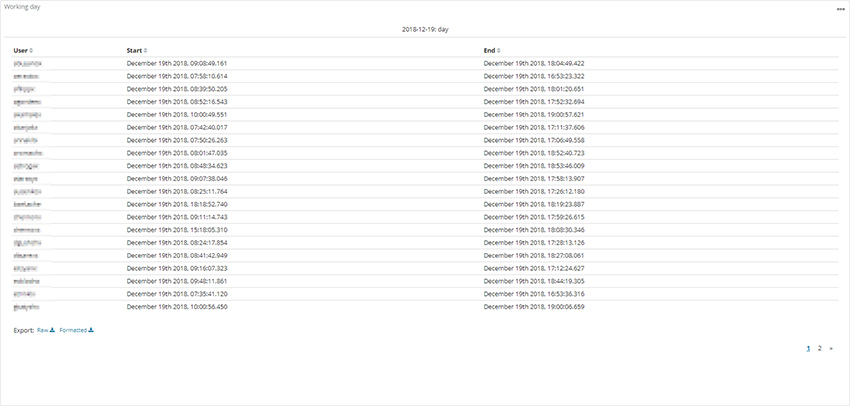Go to the next page using the arrow

(x=831, y=349)
